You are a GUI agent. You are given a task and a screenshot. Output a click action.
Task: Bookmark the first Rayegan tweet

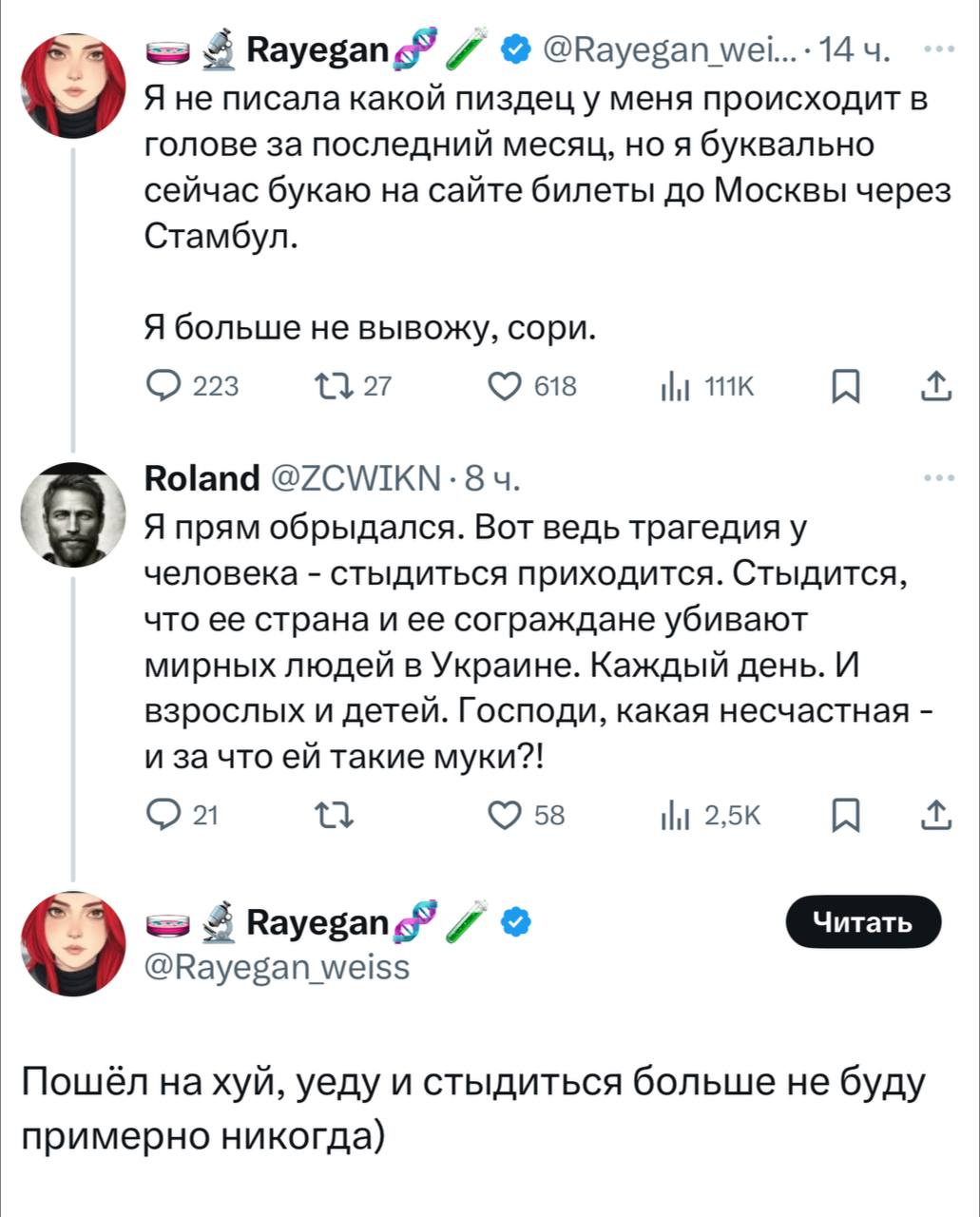pyautogui.click(x=845, y=386)
